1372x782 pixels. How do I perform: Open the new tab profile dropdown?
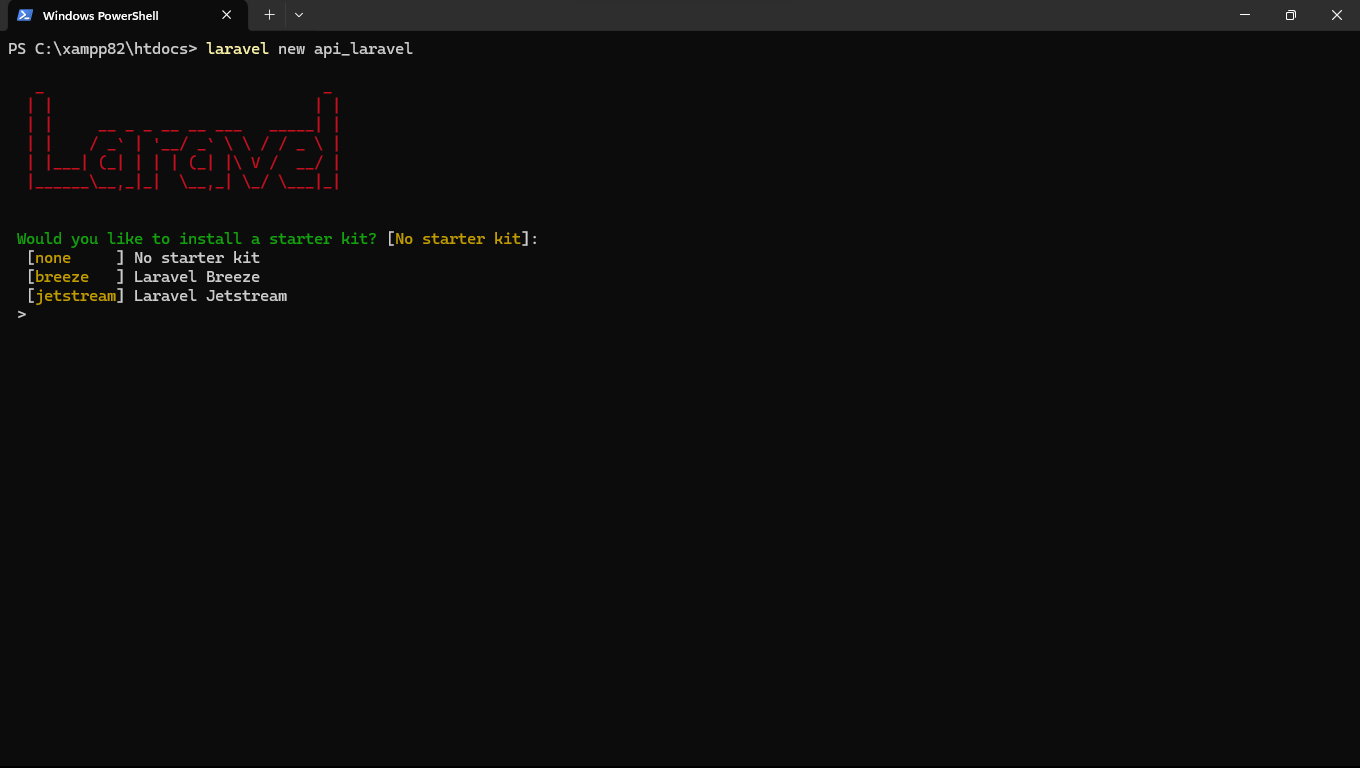coord(299,15)
